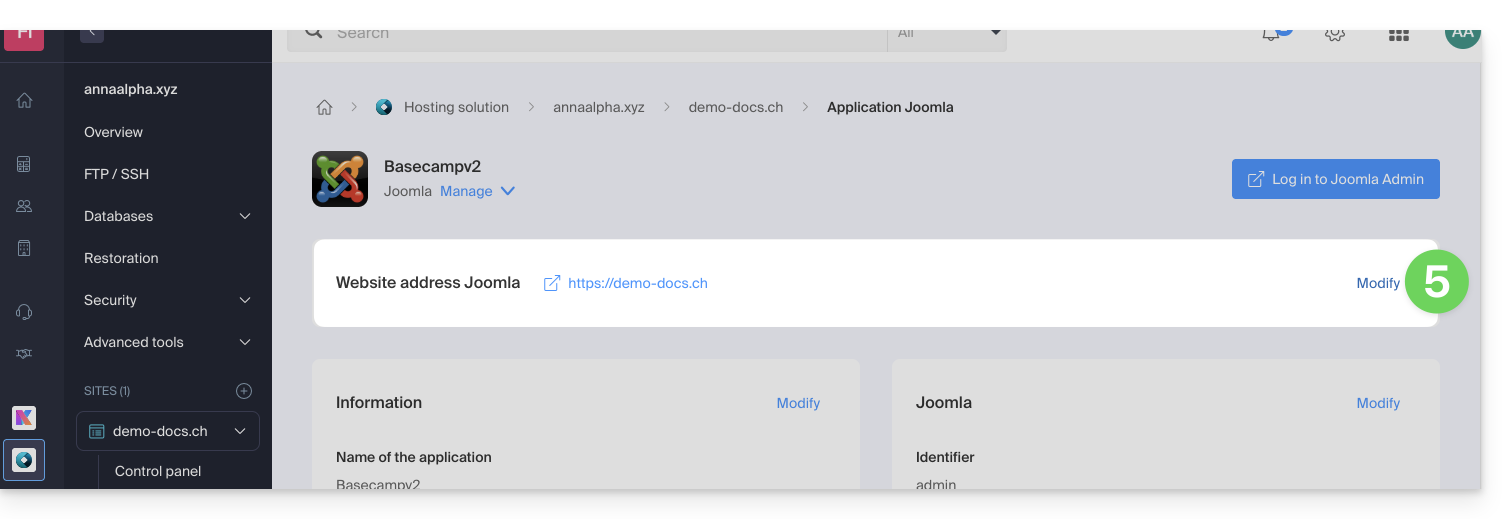Click the notifications bell icon

pyautogui.click(x=1271, y=34)
